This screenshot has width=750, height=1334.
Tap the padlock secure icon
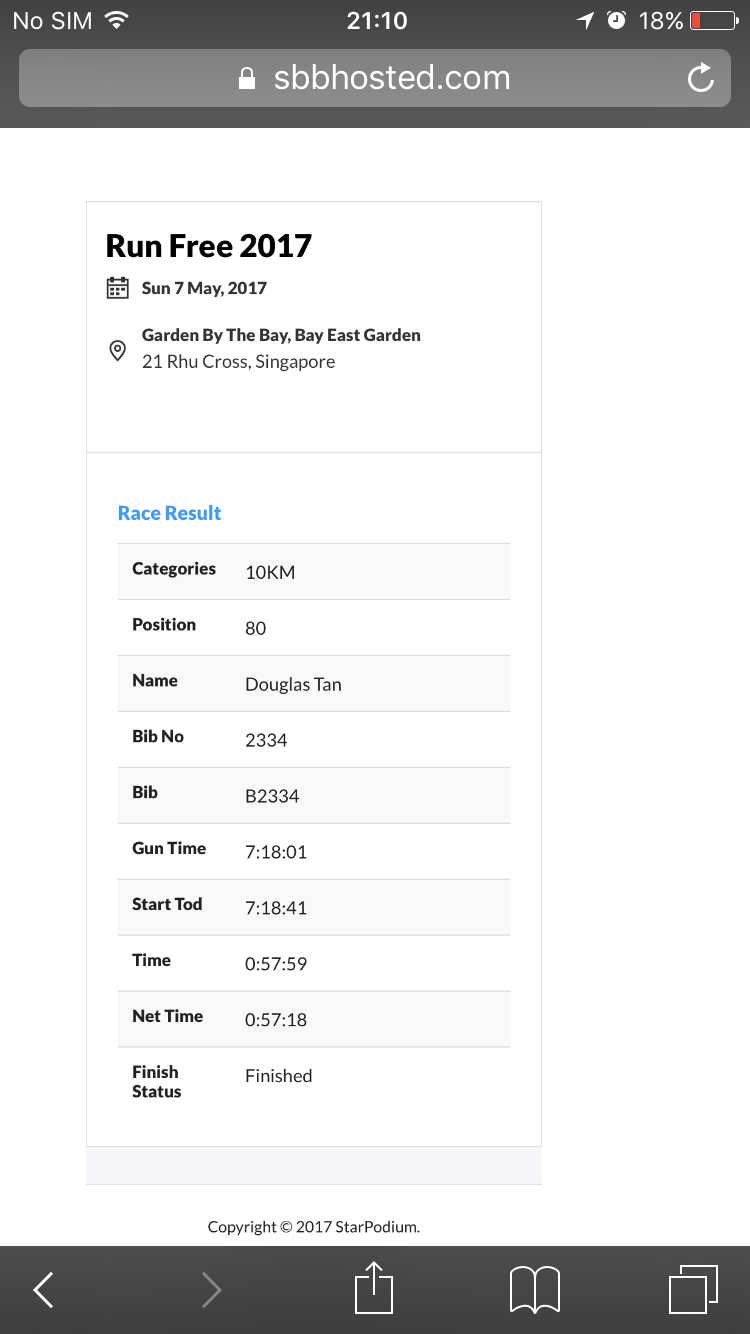(x=247, y=78)
